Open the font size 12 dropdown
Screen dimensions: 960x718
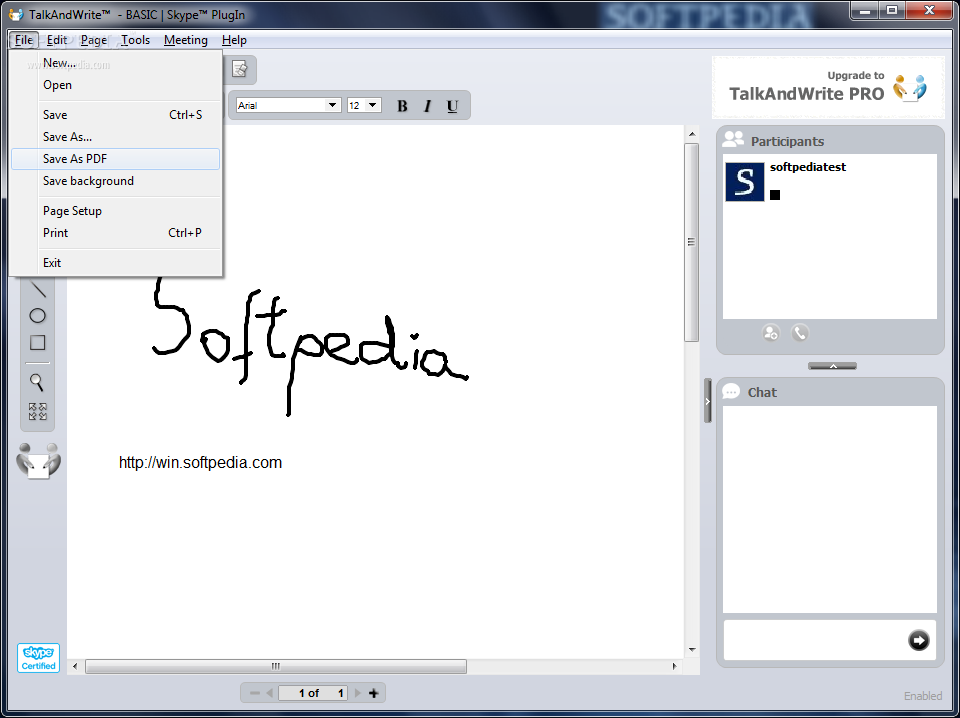click(x=372, y=105)
